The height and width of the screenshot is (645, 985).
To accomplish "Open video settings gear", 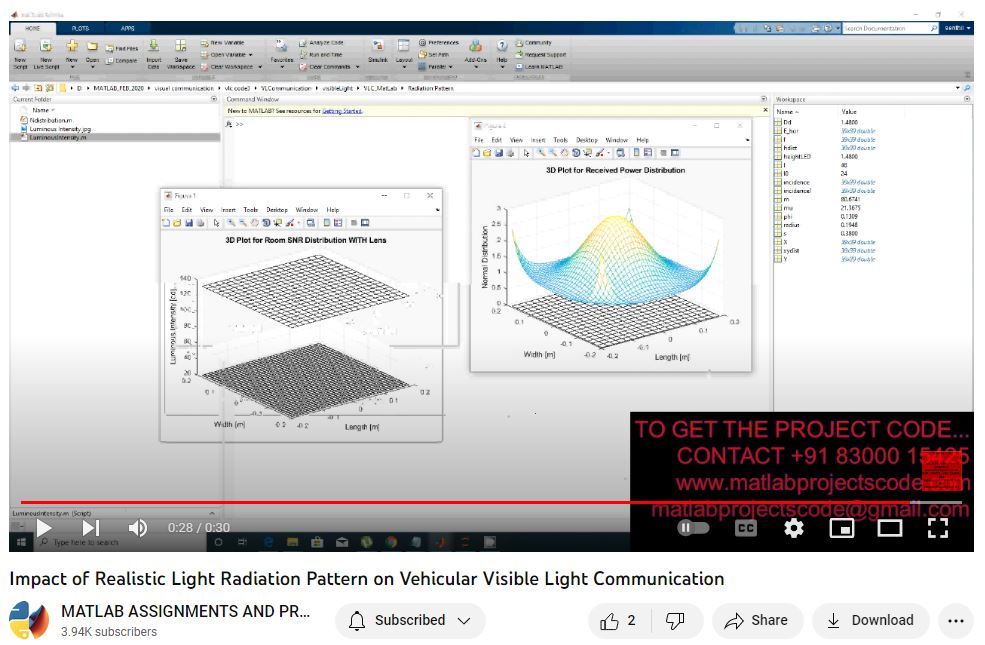I will [x=793, y=528].
